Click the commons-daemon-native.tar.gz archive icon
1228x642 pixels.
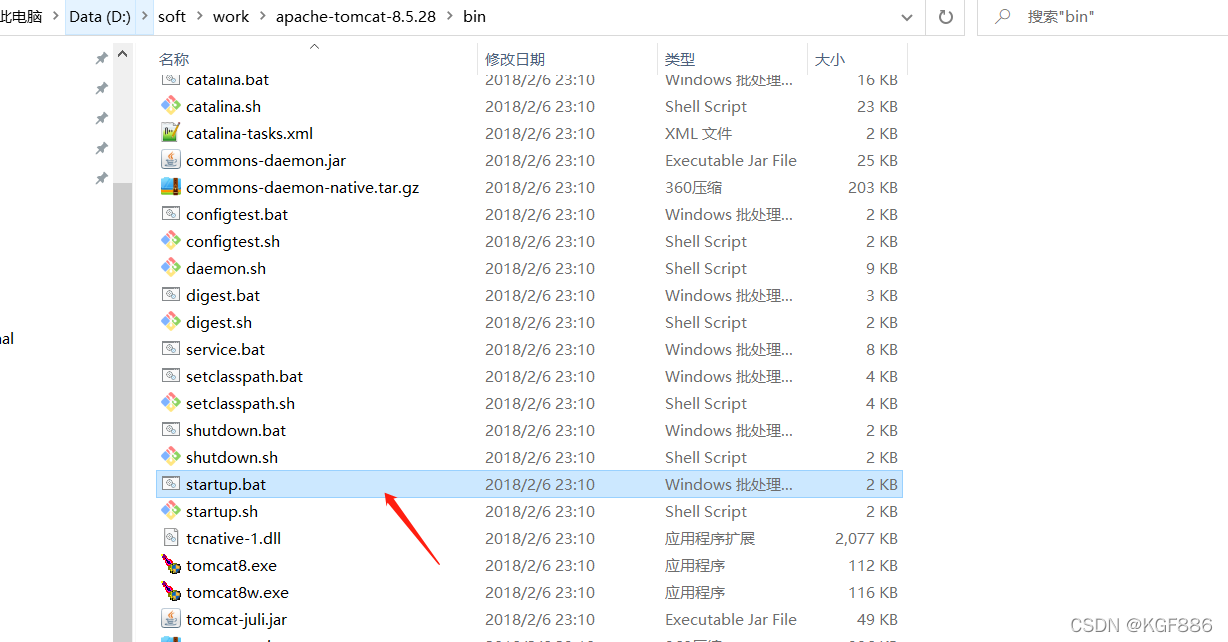click(170, 187)
